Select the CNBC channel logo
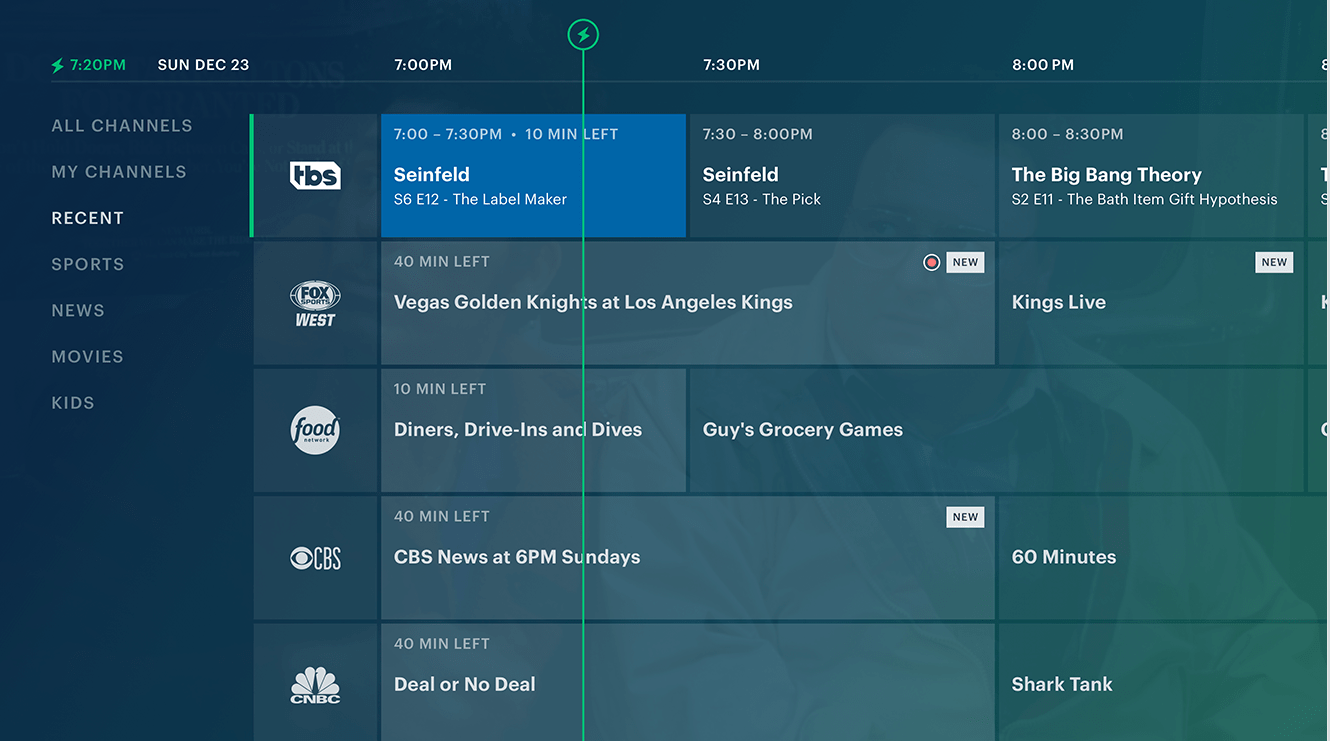Screen dimensions: 1330x741 [315, 685]
